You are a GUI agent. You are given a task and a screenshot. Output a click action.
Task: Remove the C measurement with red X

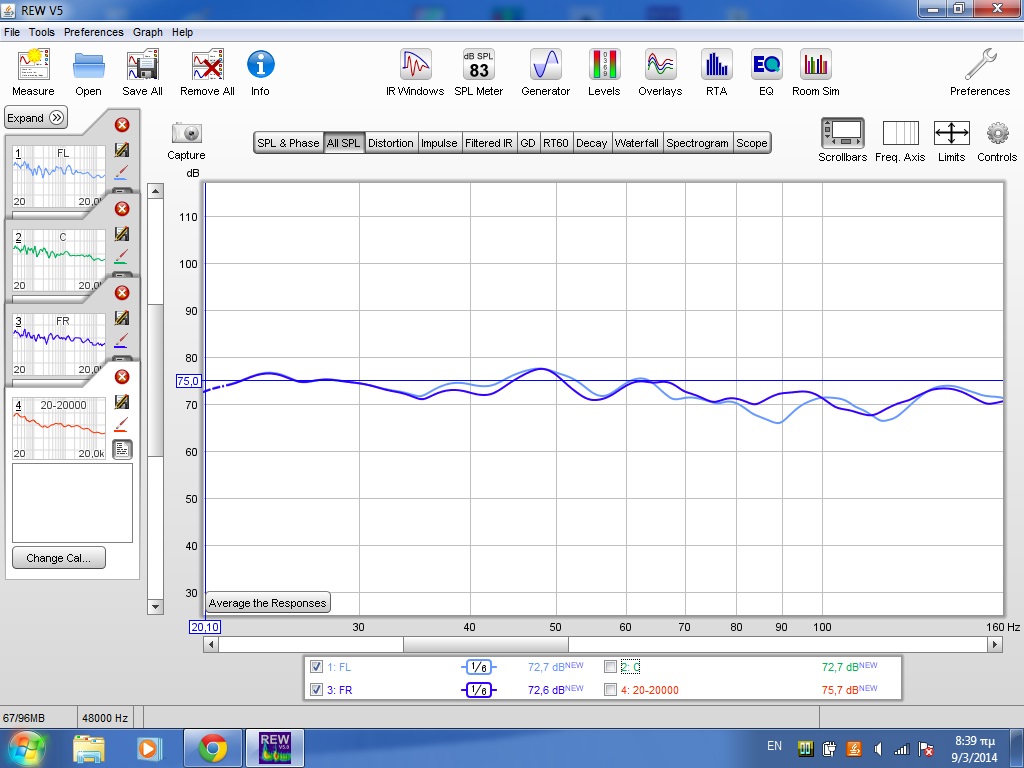pos(122,209)
